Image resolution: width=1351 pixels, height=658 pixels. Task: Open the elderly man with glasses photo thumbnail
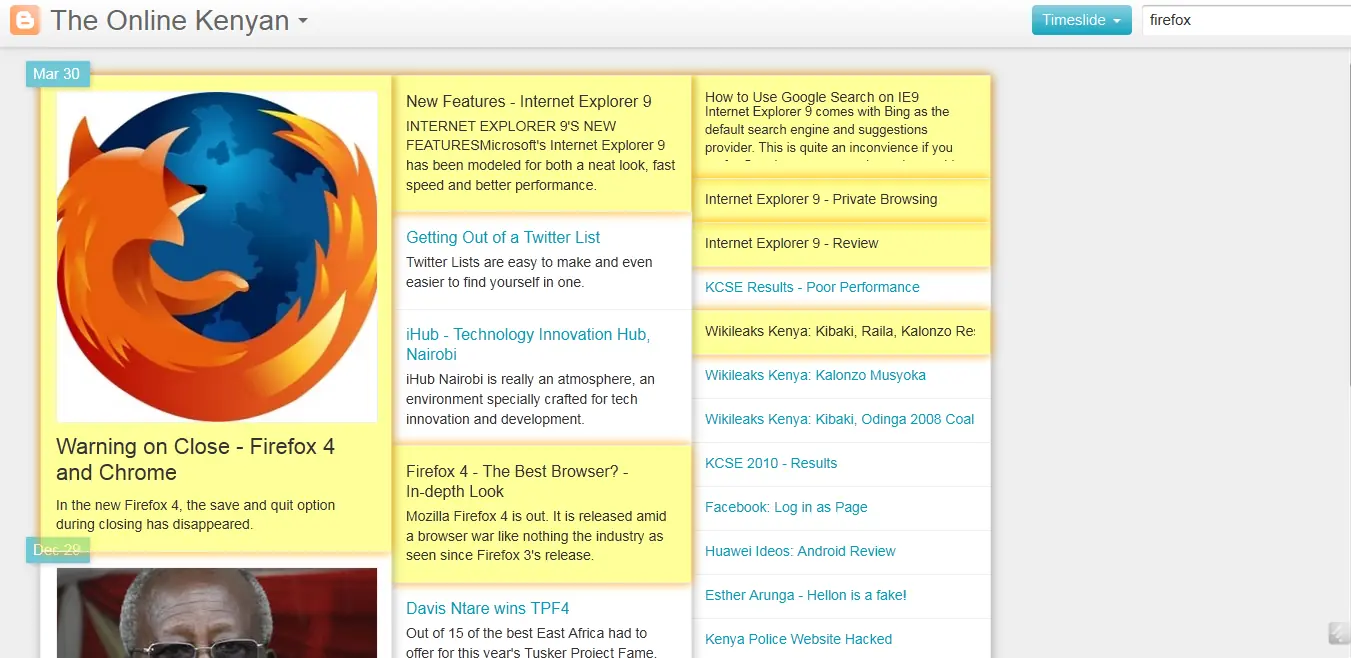pos(217,613)
